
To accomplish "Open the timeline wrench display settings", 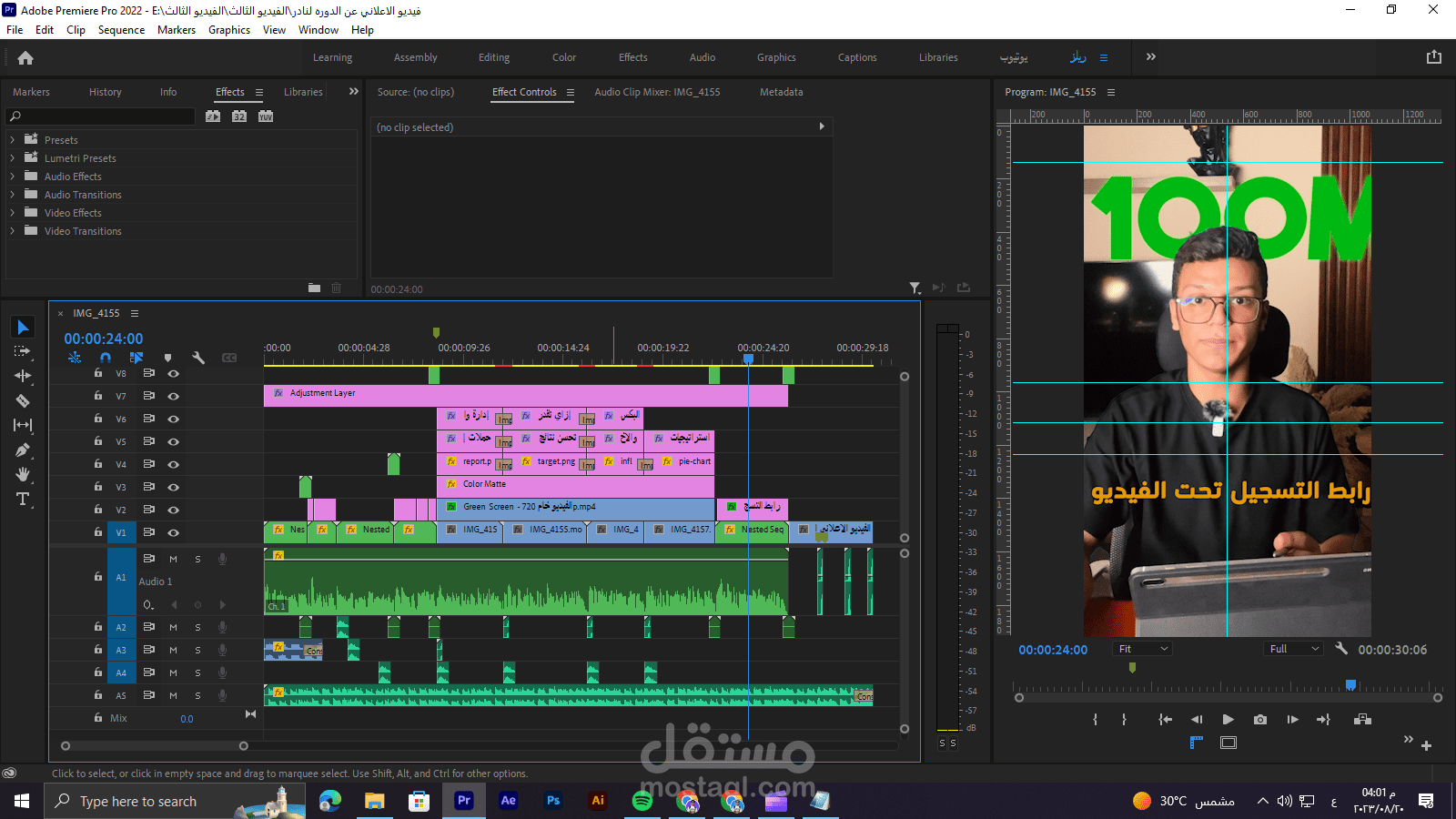I will click(197, 358).
